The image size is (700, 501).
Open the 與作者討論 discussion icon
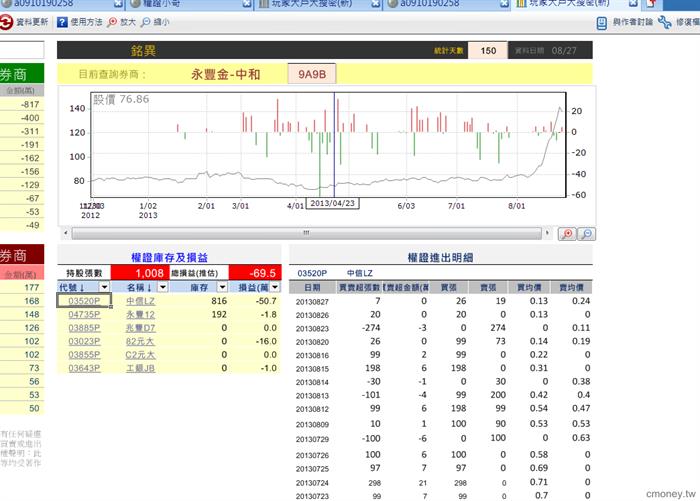pos(601,23)
